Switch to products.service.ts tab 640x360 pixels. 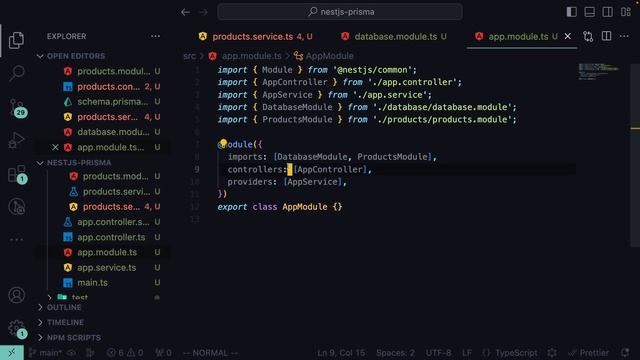[256, 36]
